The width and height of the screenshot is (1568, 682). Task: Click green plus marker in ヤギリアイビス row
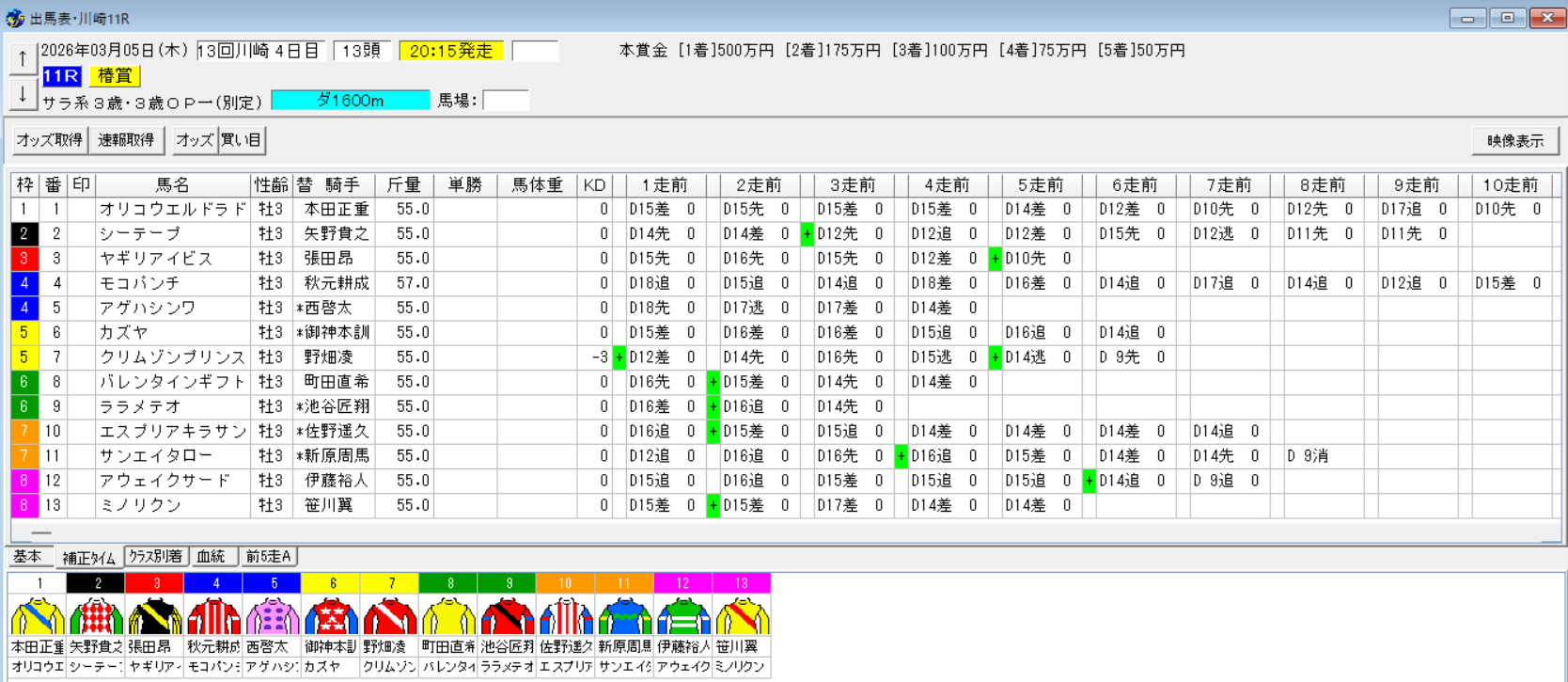pyautogui.click(x=995, y=259)
